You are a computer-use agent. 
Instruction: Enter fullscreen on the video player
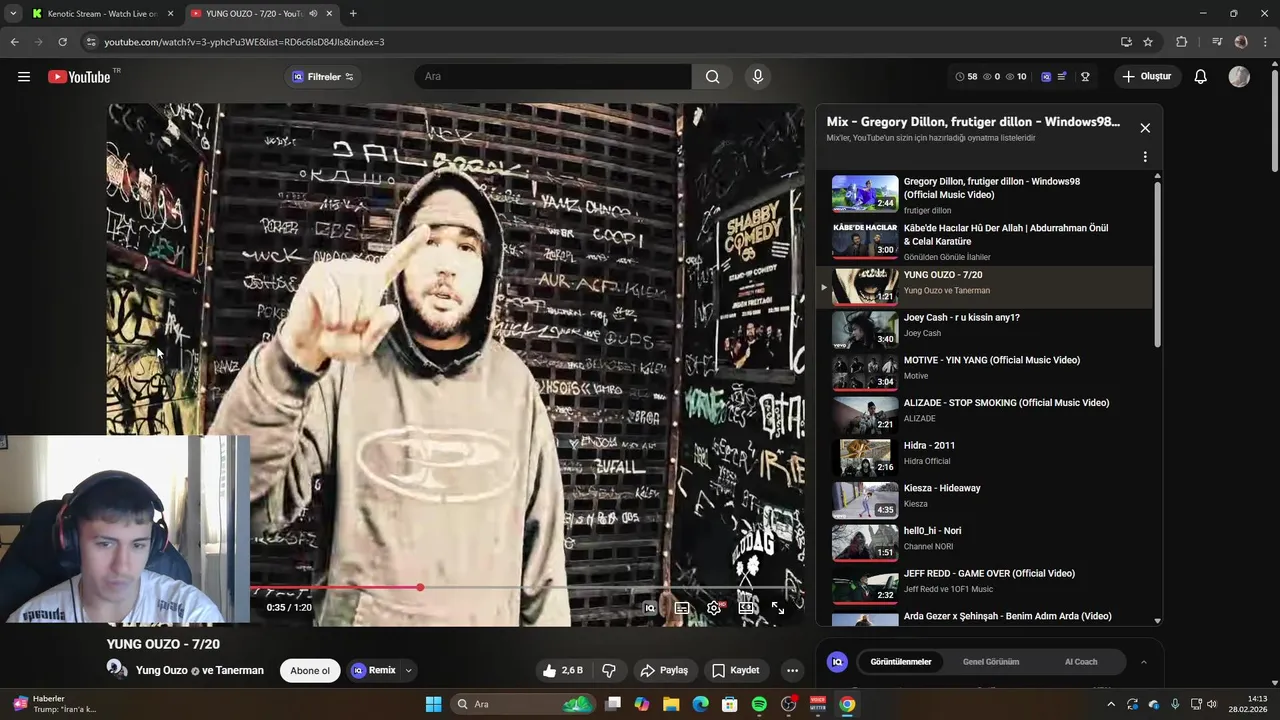tap(778, 607)
